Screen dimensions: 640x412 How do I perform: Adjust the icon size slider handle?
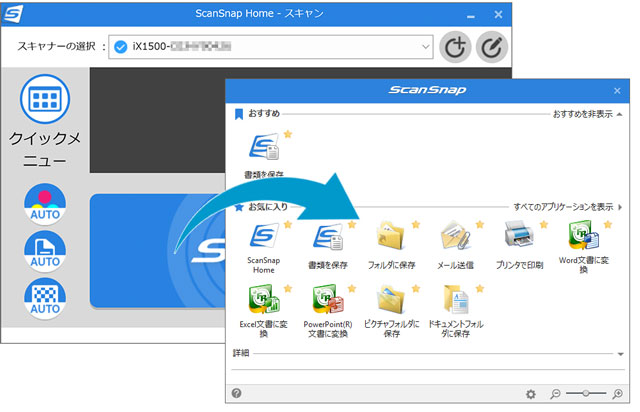[586, 393]
